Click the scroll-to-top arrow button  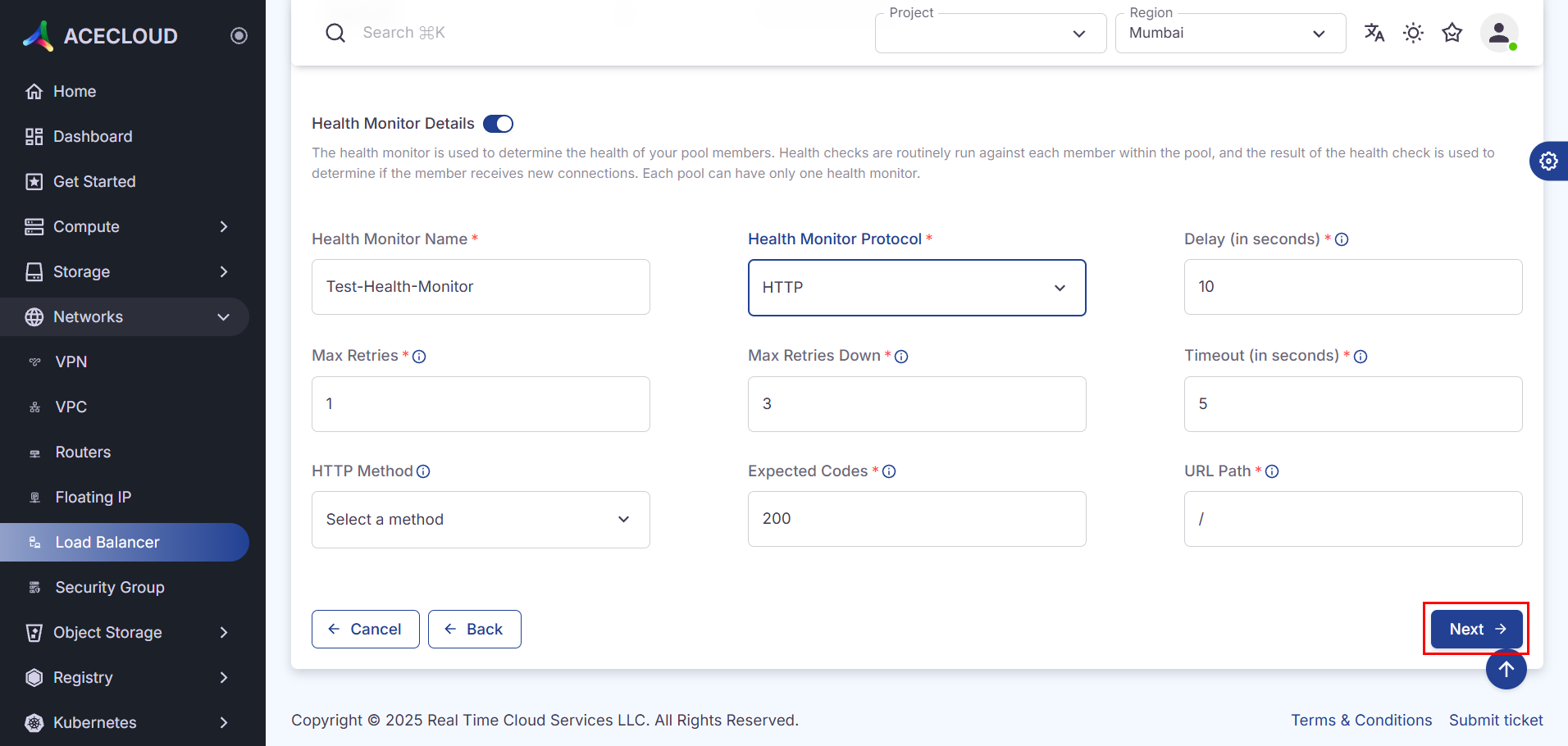point(1506,670)
